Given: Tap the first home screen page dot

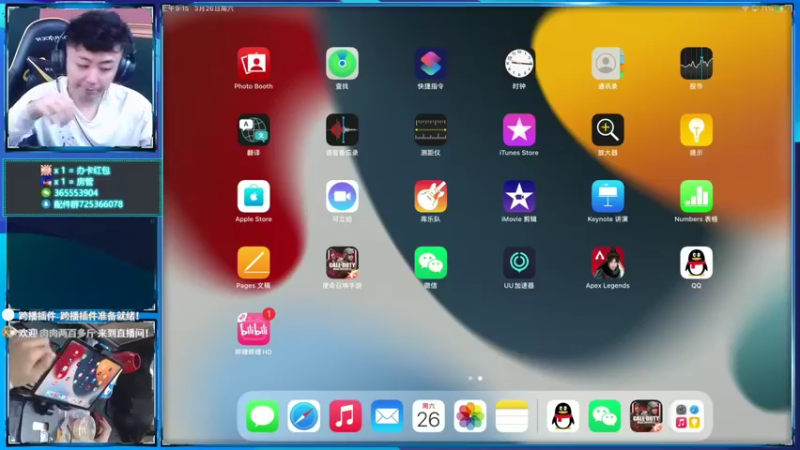Looking at the screenshot, I should [x=470, y=379].
